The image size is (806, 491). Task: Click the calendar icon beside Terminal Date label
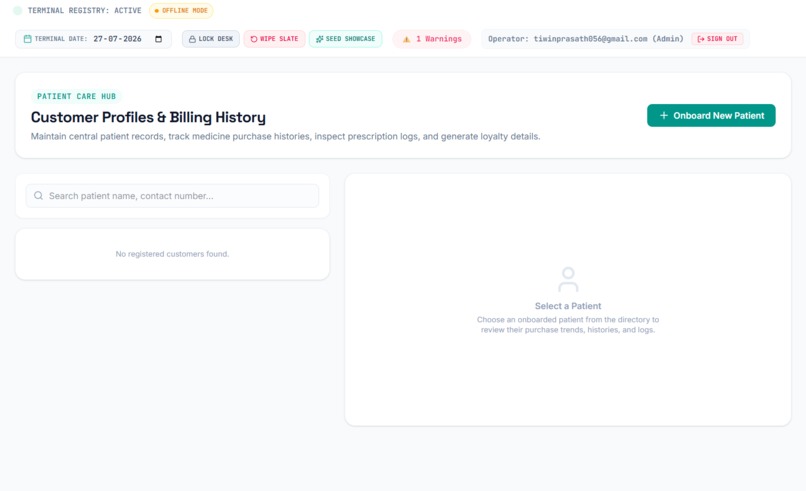point(28,39)
